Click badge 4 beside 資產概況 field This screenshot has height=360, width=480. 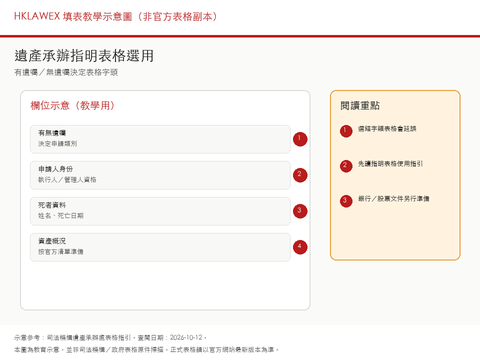coord(300,247)
